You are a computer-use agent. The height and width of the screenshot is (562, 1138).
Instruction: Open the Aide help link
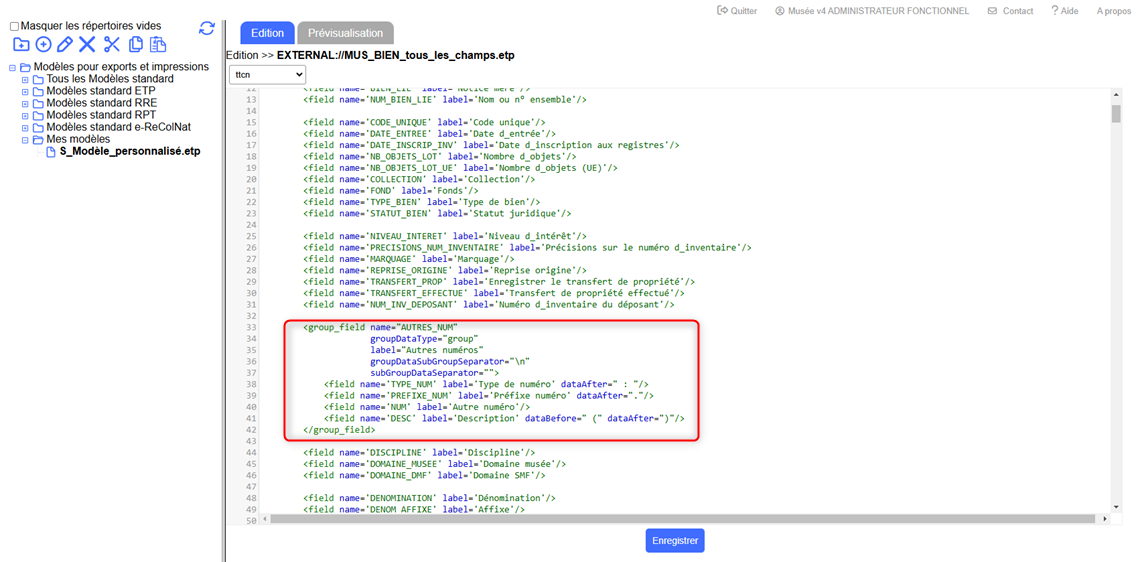click(1064, 11)
